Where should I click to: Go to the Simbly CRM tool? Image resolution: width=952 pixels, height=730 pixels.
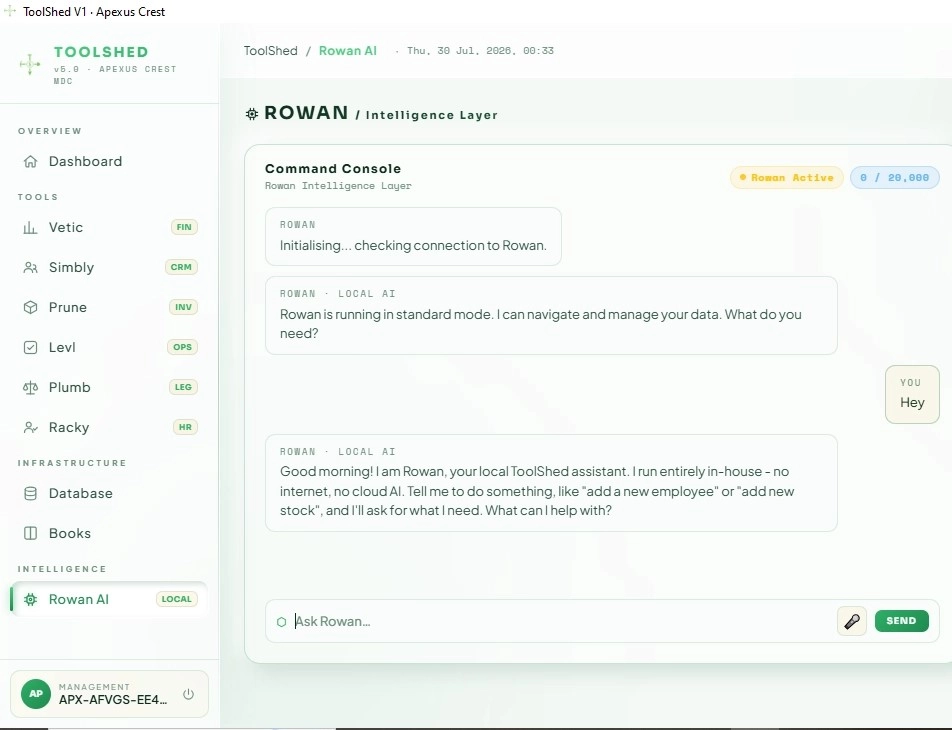[109, 268]
